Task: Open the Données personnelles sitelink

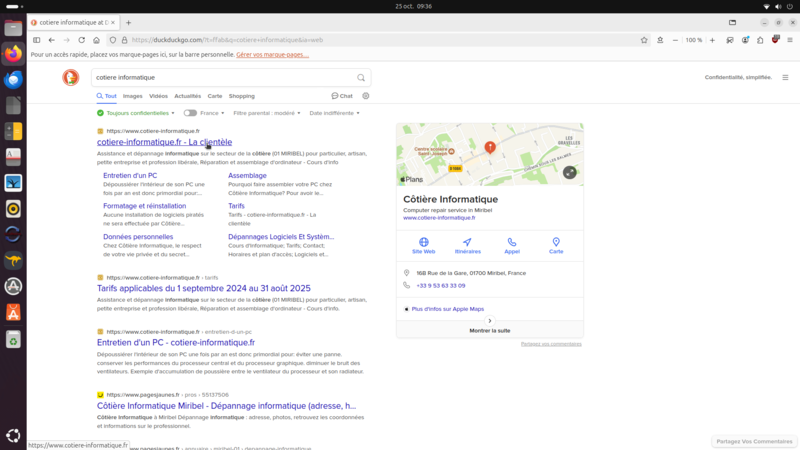Action: 138,236
